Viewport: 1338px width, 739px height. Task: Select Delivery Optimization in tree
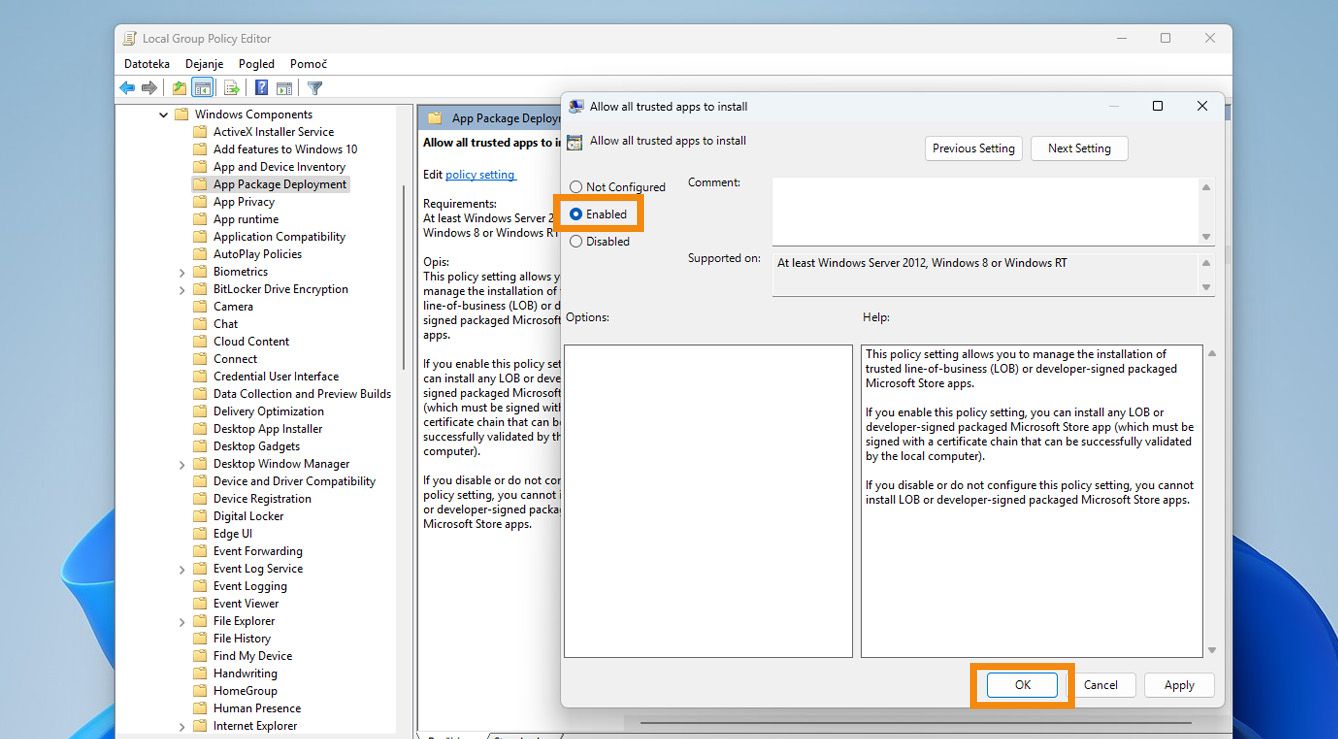click(x=268, y=411)
